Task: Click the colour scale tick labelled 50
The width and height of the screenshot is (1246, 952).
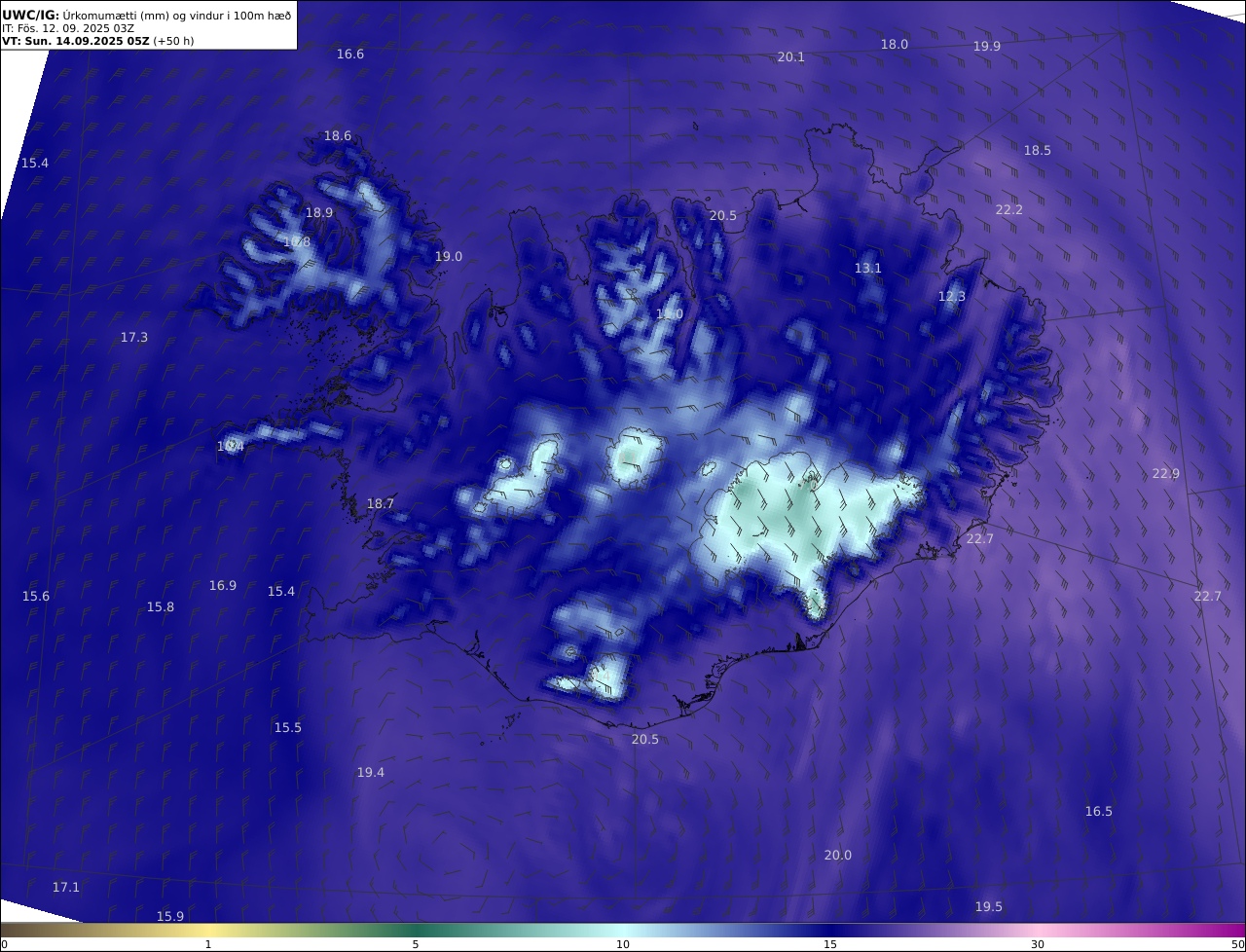Action: pos(1237,944)
